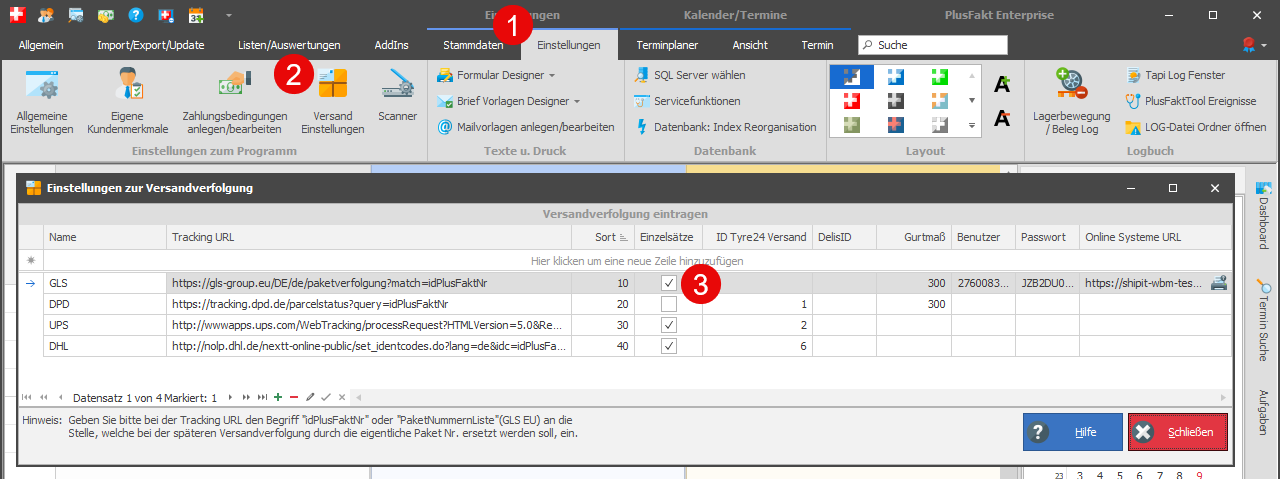Click the Hilfe button
Image resolution: width=1280 pixels, height=479 pixels.
tap(1072, 432)
